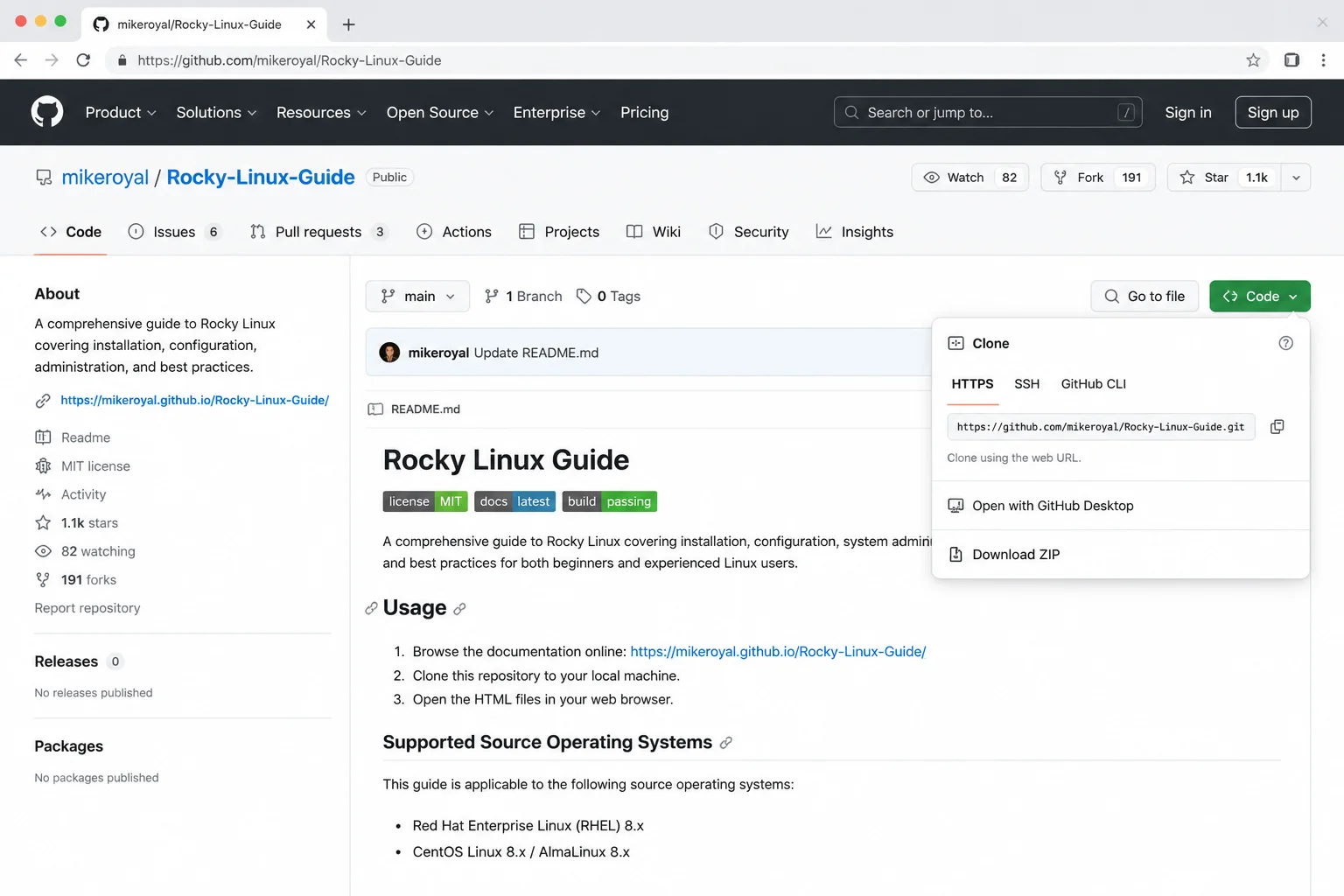Open the mikeroyal owner link
The width and height of the screenshot is (1344, 896).
click(105, 178)
